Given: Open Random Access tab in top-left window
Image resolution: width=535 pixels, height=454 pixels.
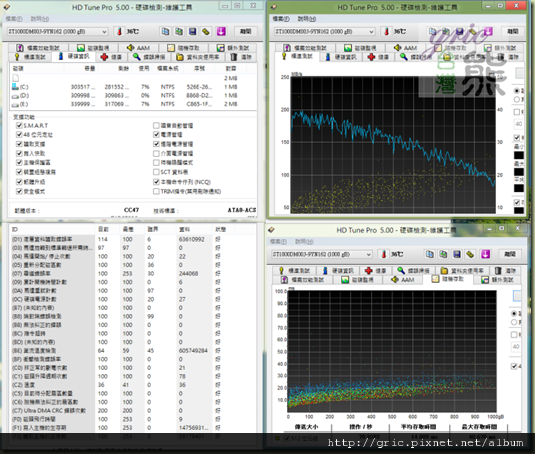Looking at the screenshot, I should [183, 48].
